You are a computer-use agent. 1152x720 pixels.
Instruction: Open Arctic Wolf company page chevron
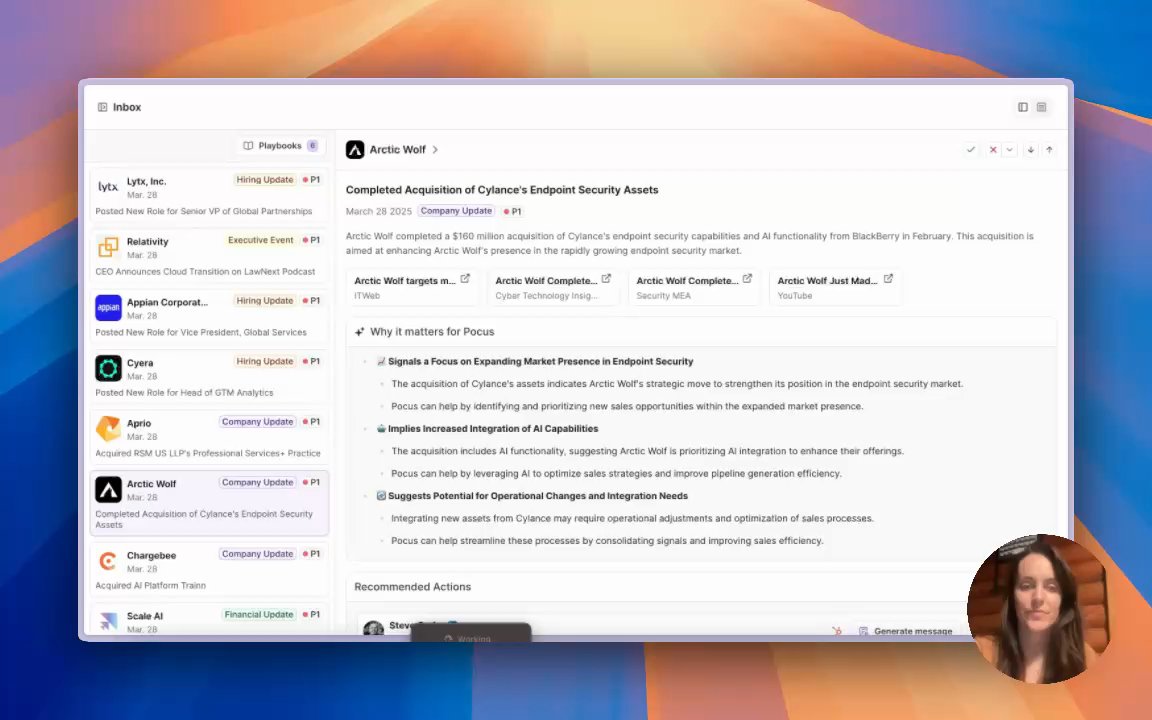[x=435, y=150]
